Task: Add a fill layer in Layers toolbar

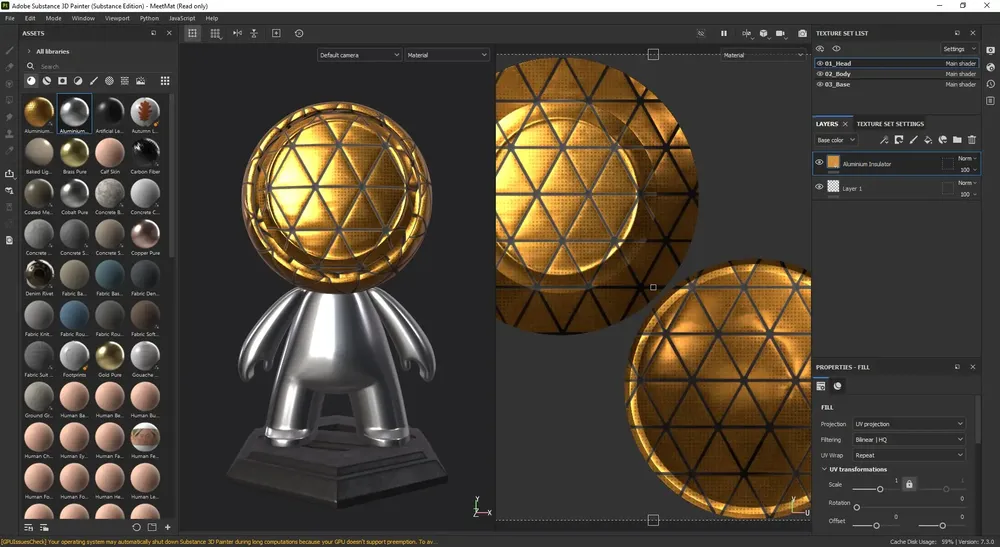Action: point(928,140)
